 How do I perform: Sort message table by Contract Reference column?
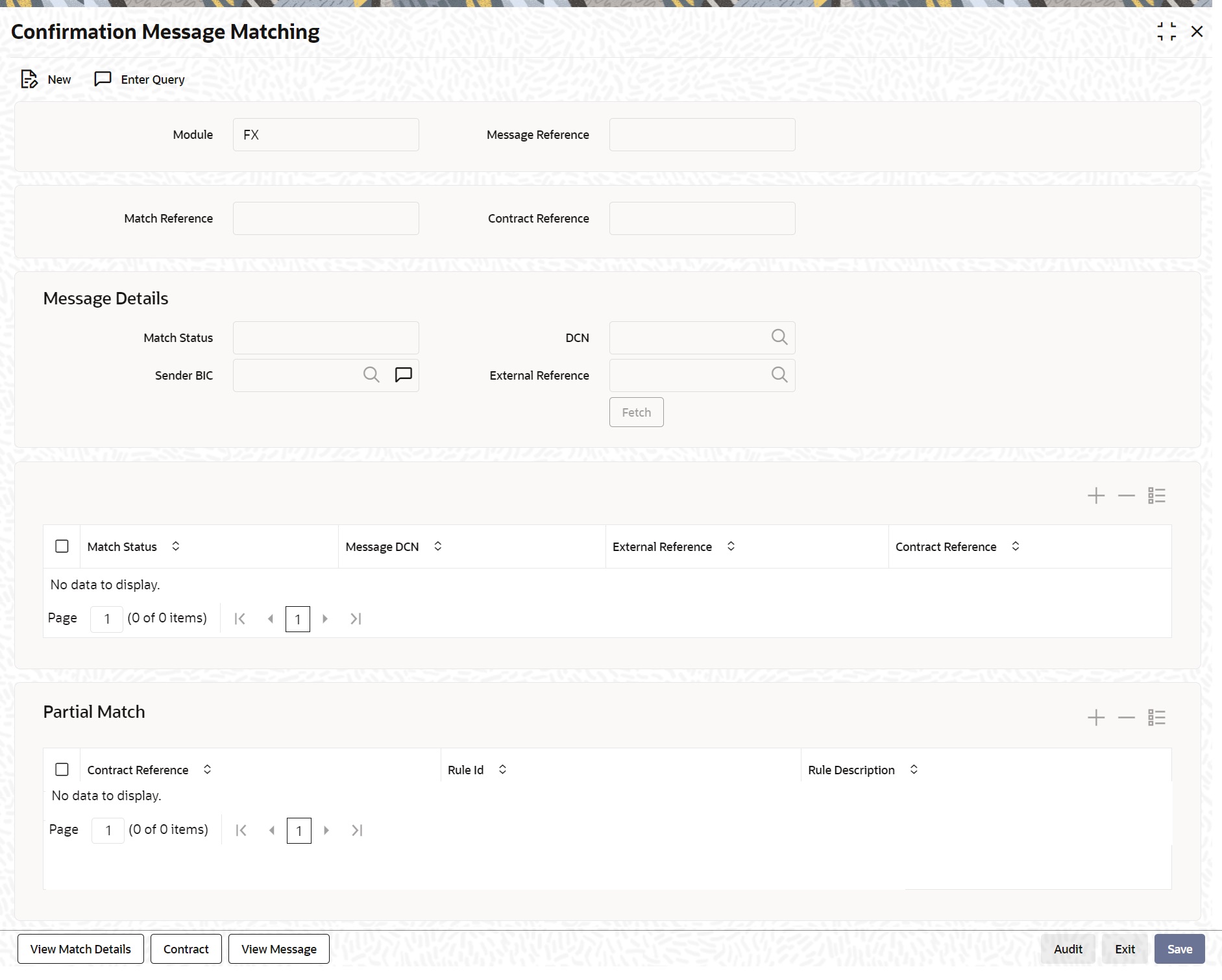[x=1016, y=546]
